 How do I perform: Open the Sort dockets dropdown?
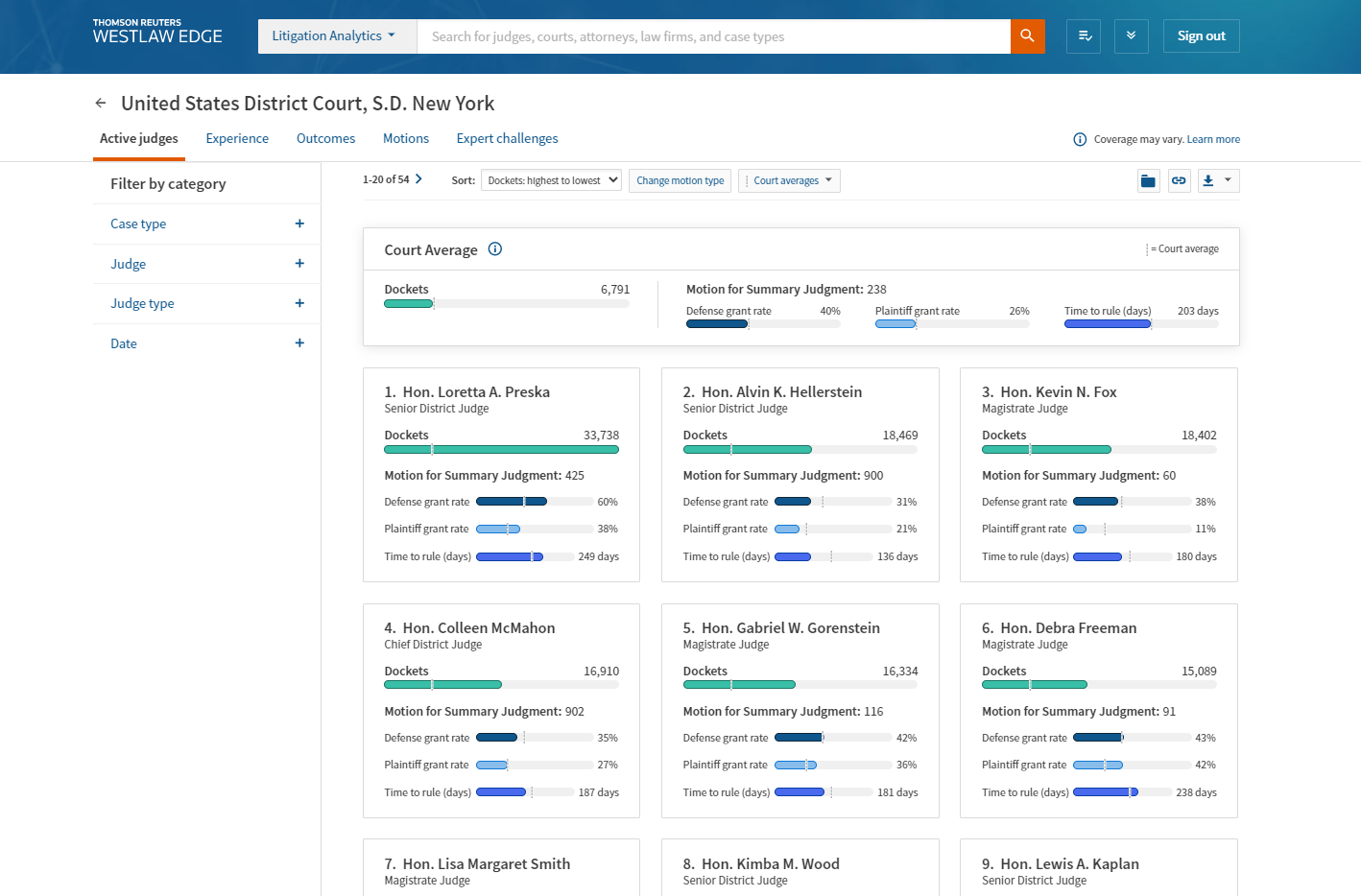552,180
